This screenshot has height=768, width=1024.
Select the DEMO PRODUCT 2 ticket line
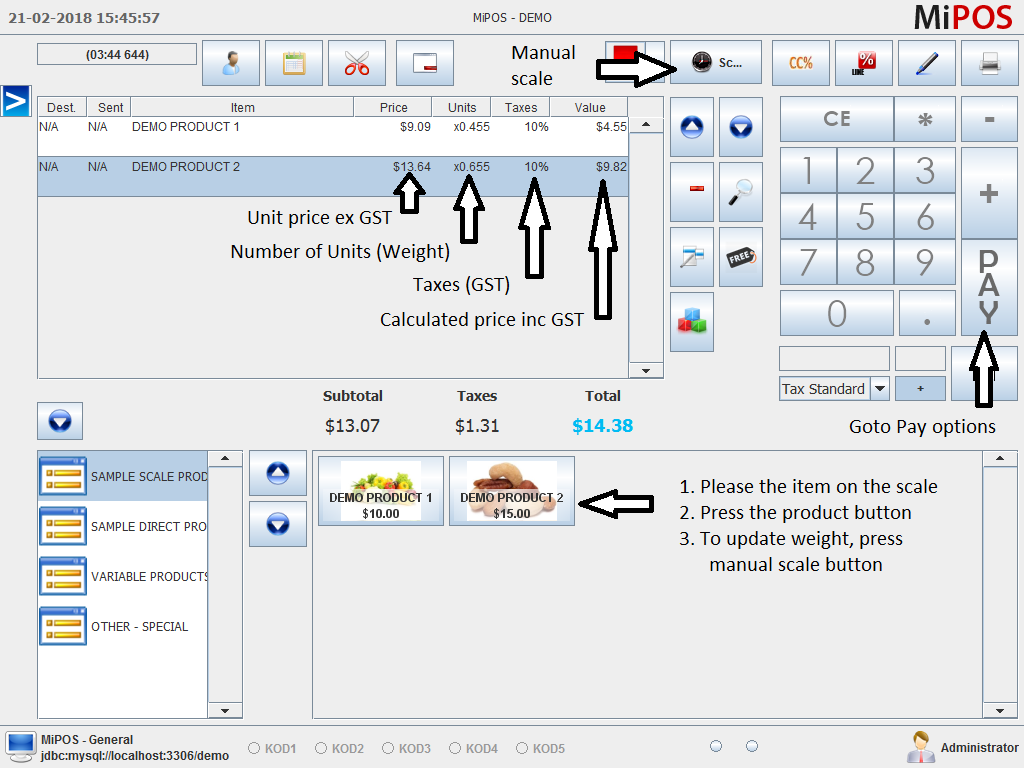point(333,176)
